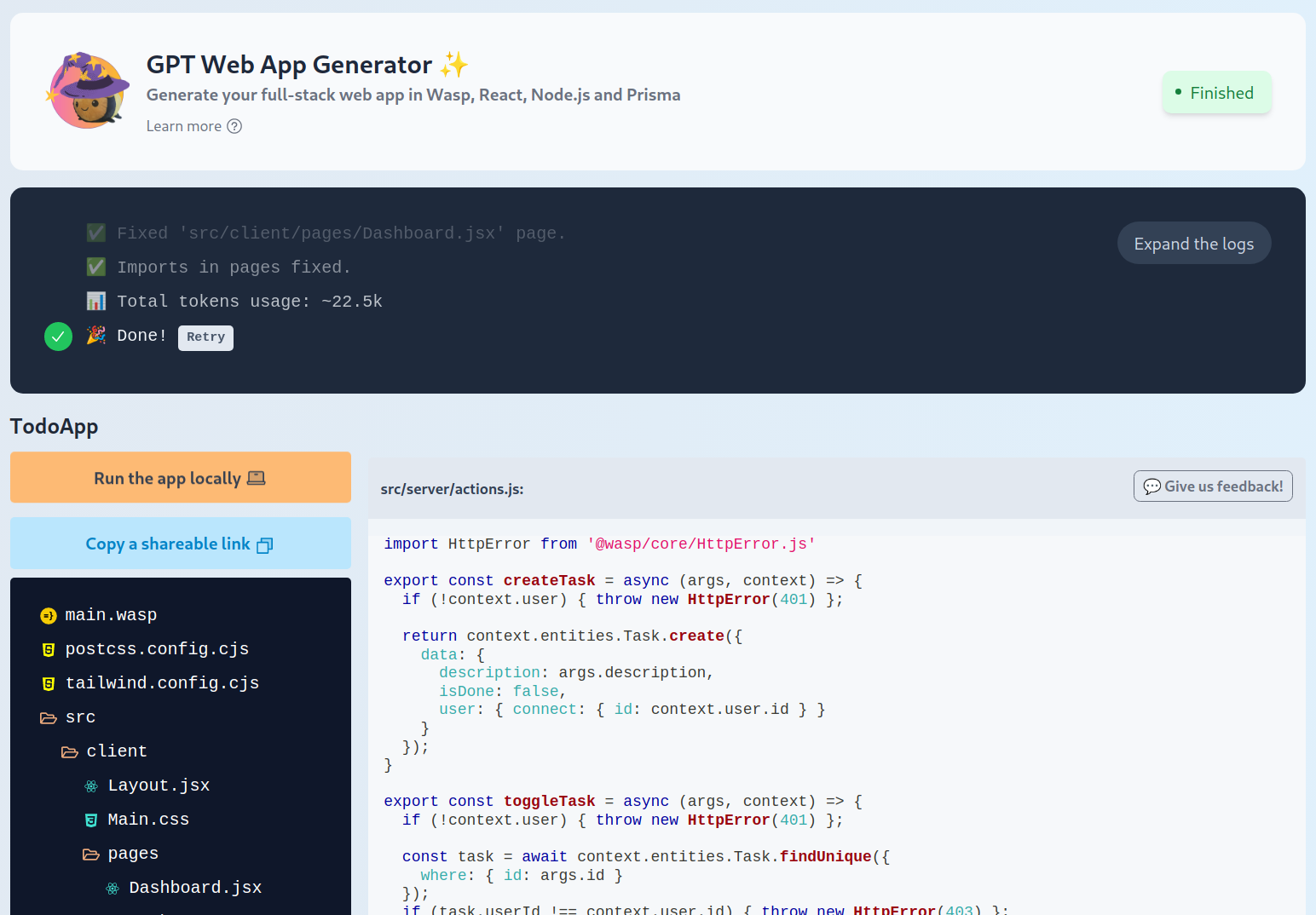Collapse the pages folder
The height and width of the screenshot is (915, 1316).
[x=131, y=854]
